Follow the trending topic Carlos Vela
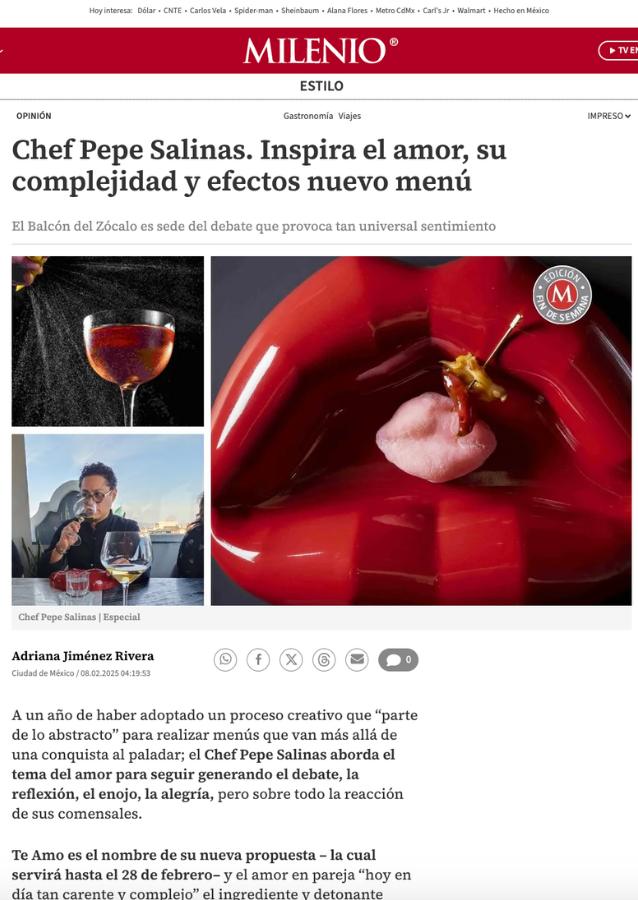Screen dimensions: 638x900 coord(208,10)
